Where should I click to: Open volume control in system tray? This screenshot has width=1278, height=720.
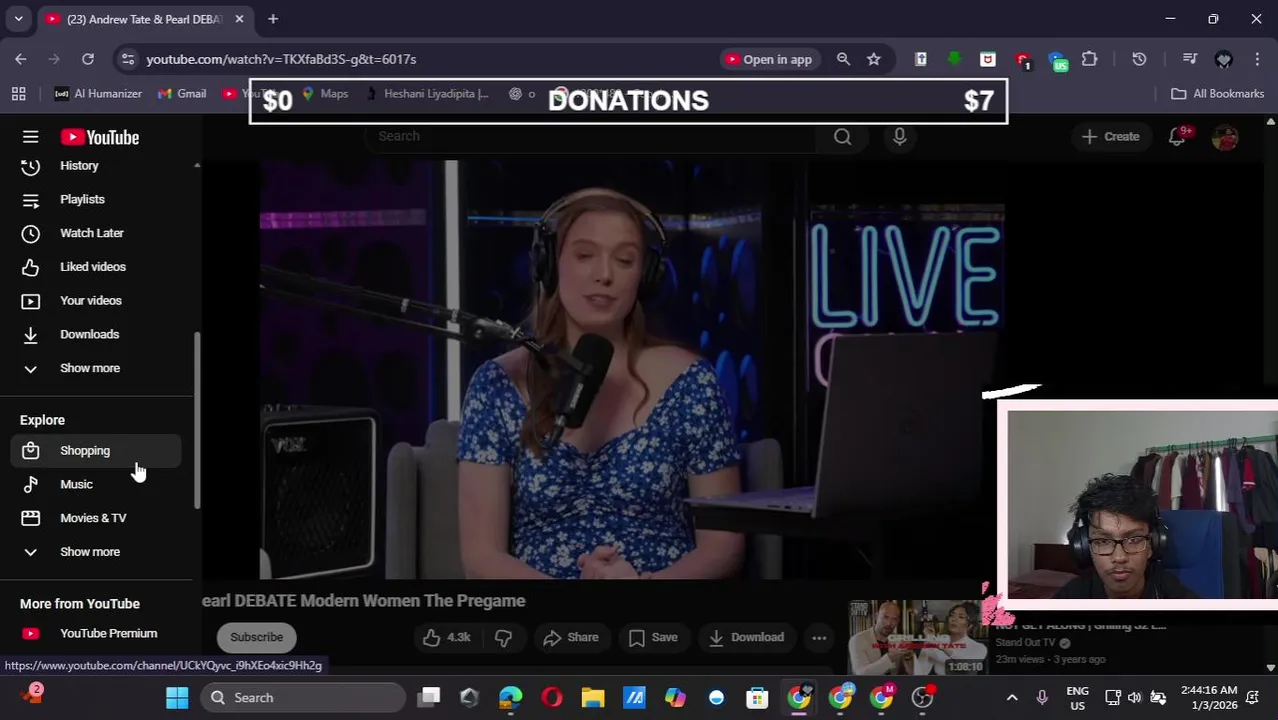1135,698
